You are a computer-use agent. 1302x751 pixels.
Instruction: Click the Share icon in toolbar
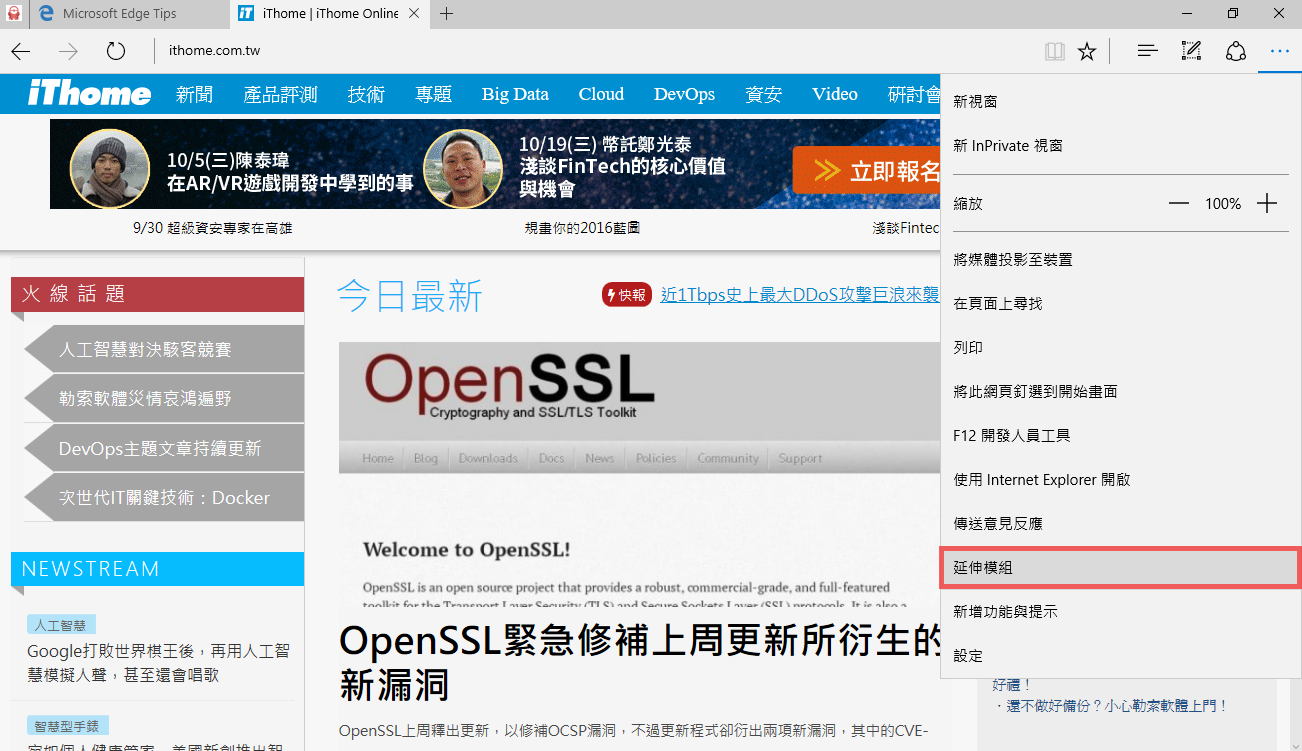coord(1236,51)
